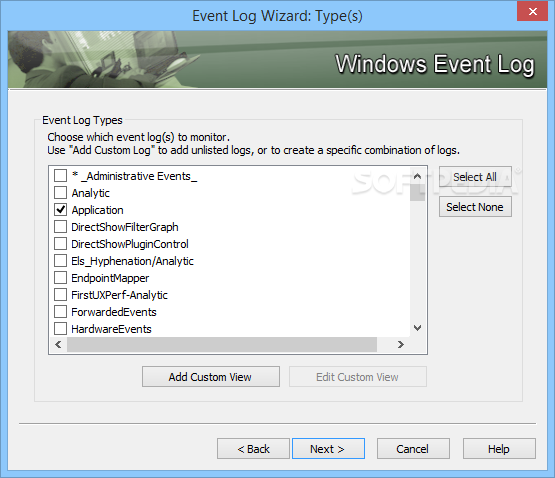
Task: Open Add Custom View
Action: (x=211, y=377)
